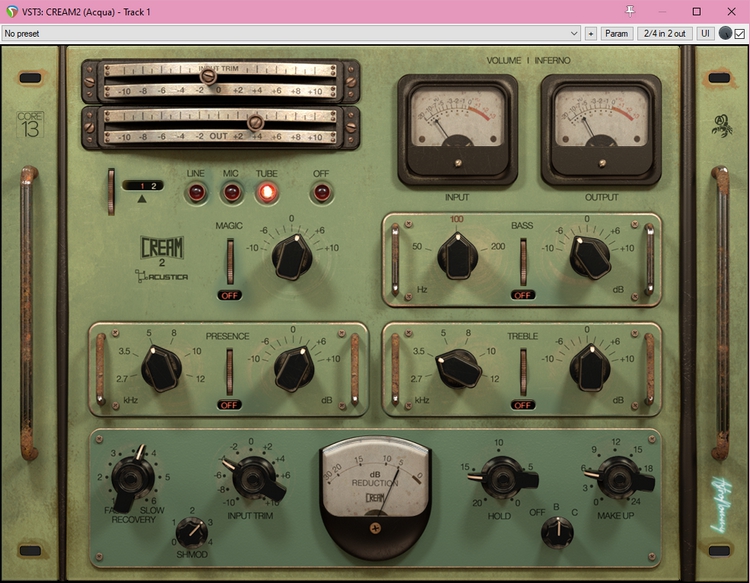Image resolution: width=750 pixels, height=583 pixels.
Task: Click the BASS dB gain knob
Action: (590, 257)
